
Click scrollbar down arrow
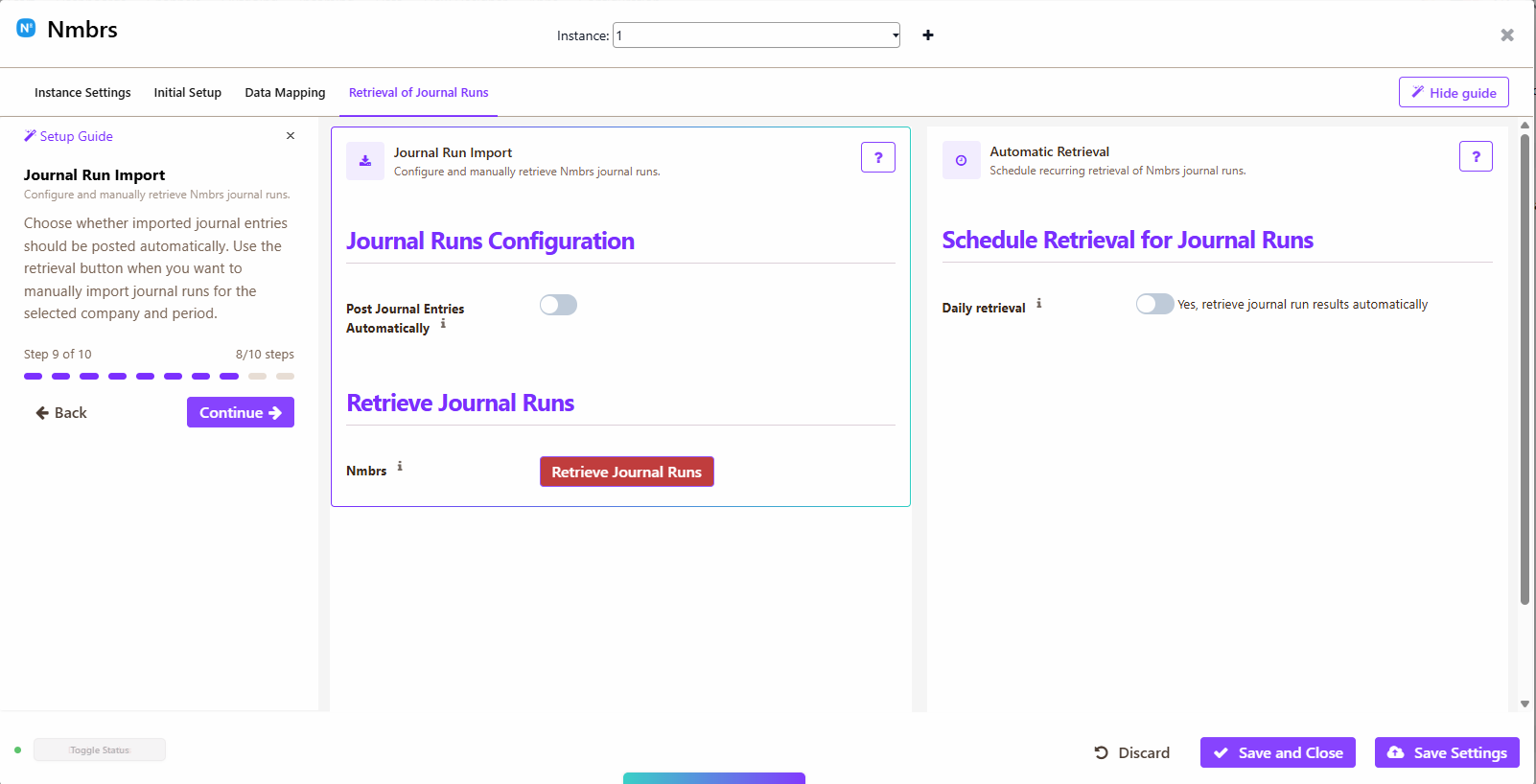pos(1524,704)
